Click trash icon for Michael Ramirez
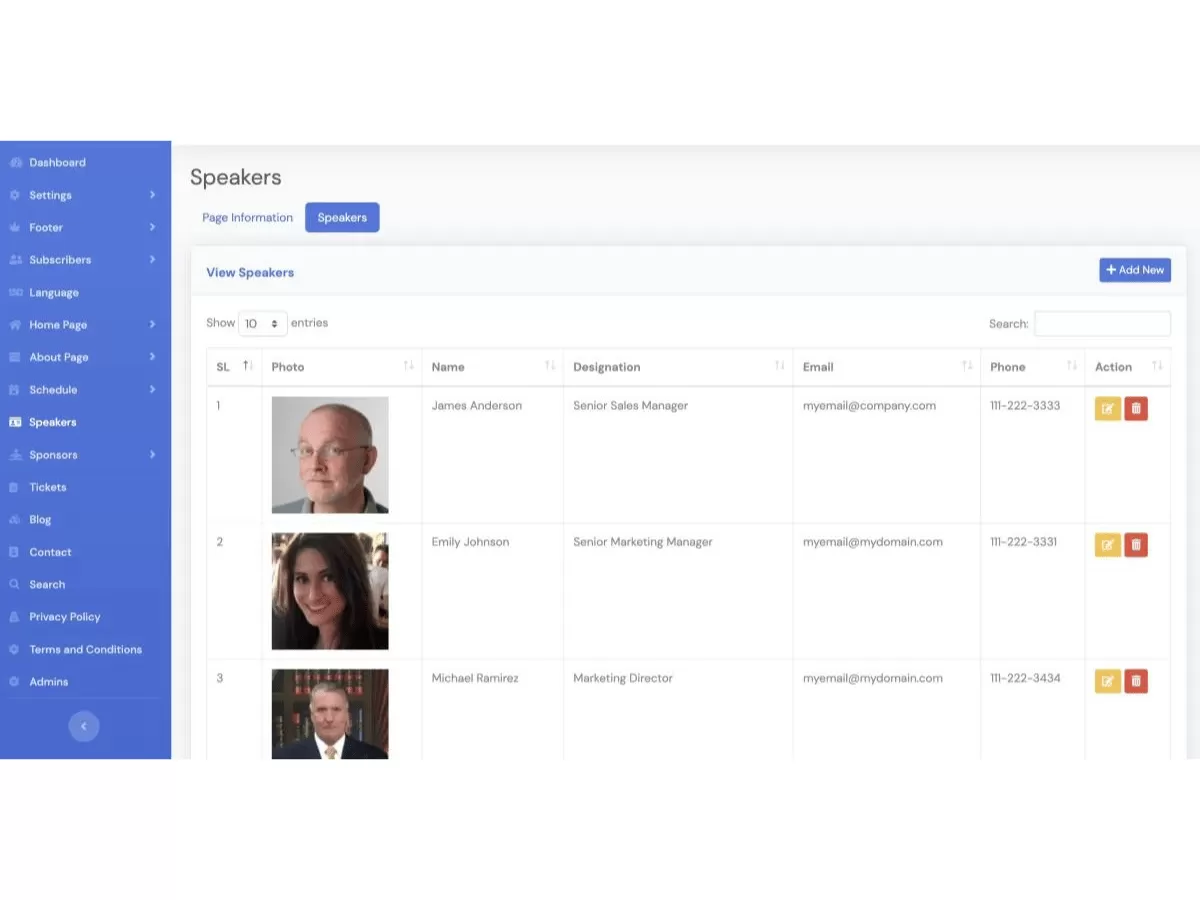 1136,681
